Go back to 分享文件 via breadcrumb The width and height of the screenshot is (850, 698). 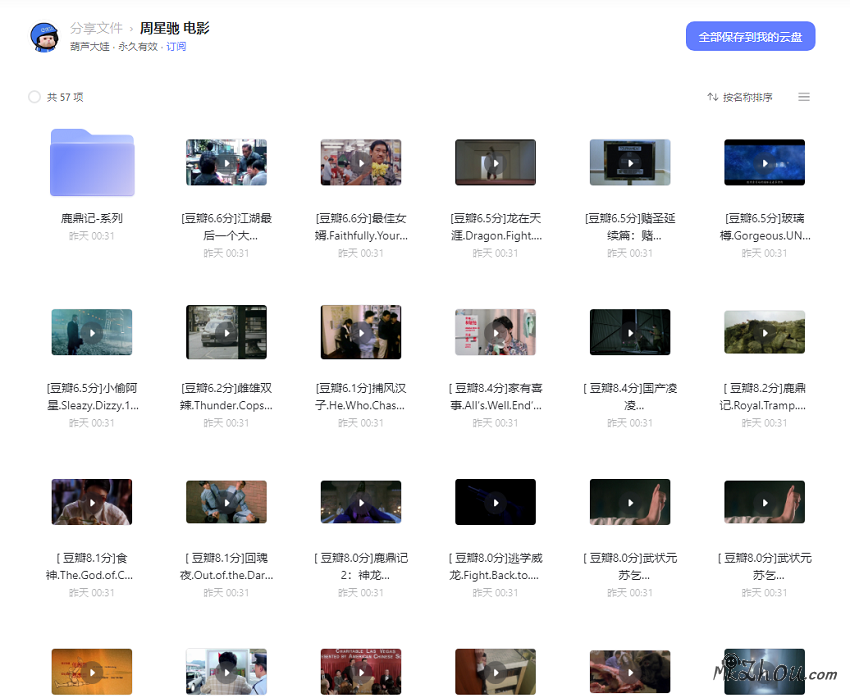pos(97,28)
